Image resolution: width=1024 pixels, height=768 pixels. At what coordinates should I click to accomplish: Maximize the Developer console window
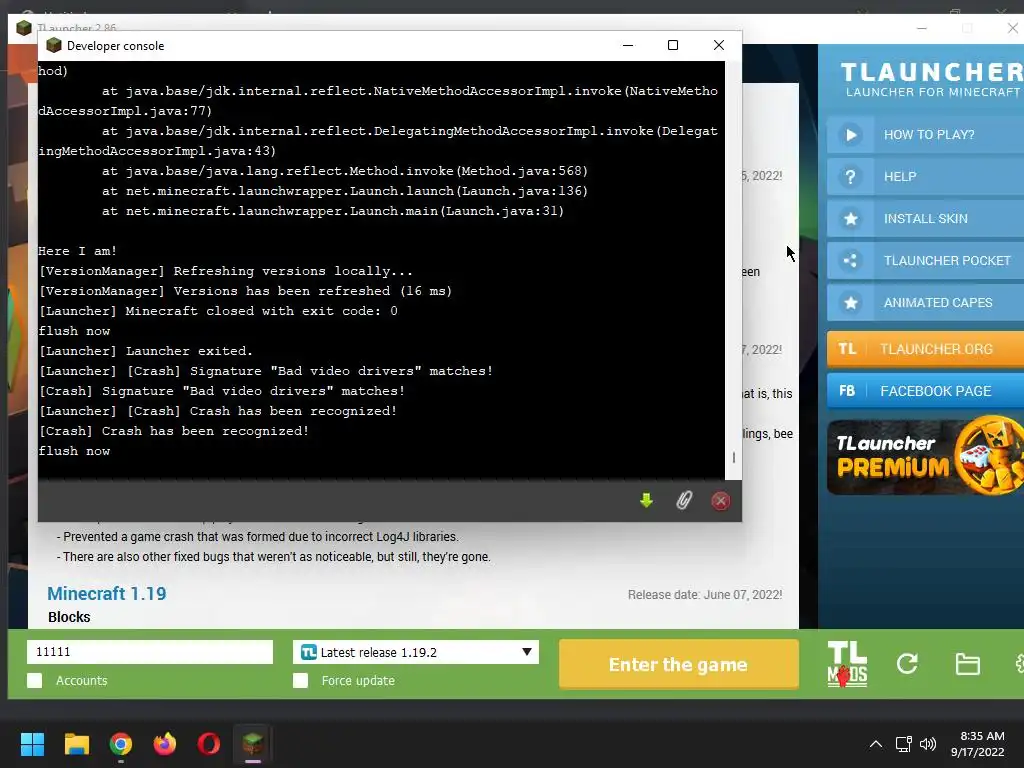point(673,45)
